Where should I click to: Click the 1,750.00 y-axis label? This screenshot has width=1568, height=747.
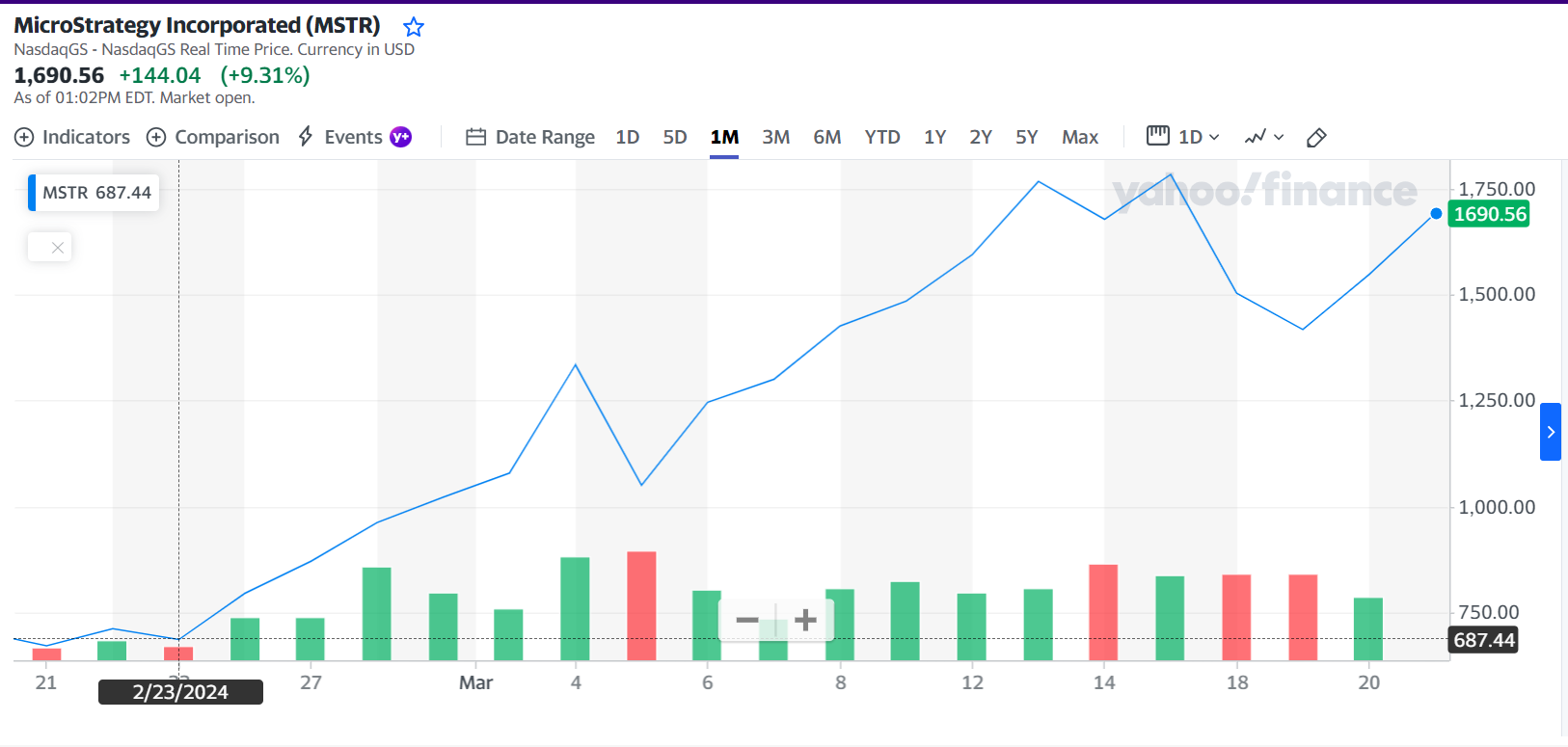click(1497, 189)
